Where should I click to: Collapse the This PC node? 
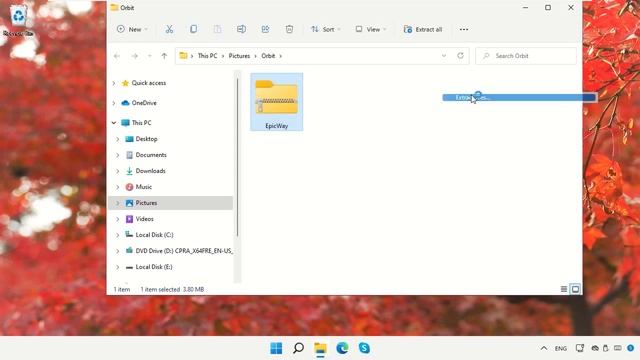click(x=114, y=122)
